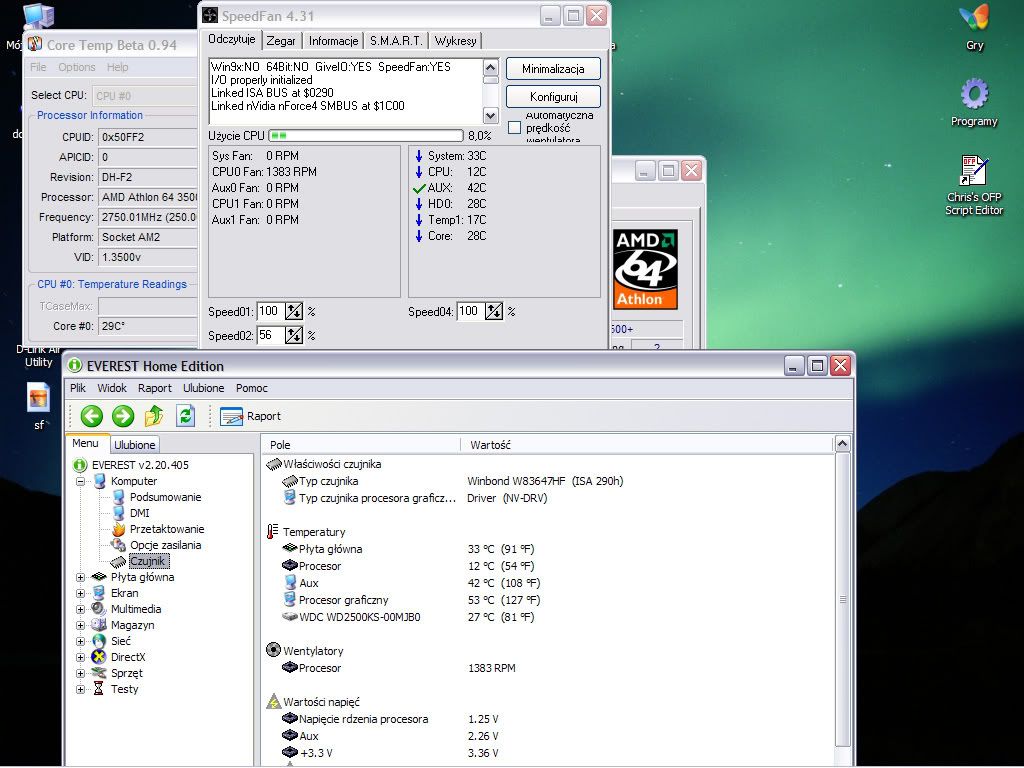The width and height of the screenshot is (1024, 768).
Task: Click the Speed01 spinner arrows
Action: coord(294,312)
